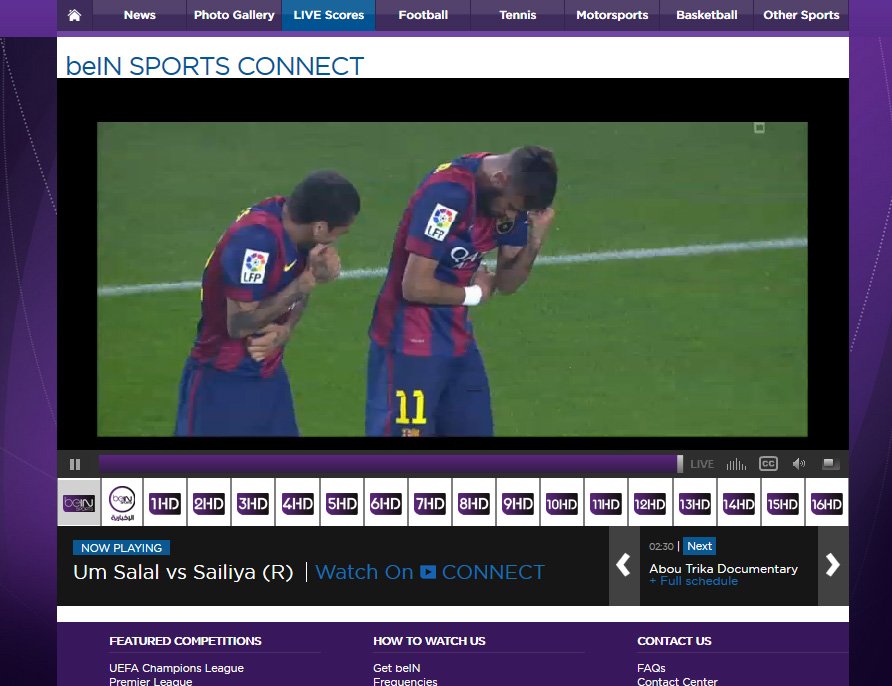
Task: Open the Basketball section
Action: [x=707, y=15]
